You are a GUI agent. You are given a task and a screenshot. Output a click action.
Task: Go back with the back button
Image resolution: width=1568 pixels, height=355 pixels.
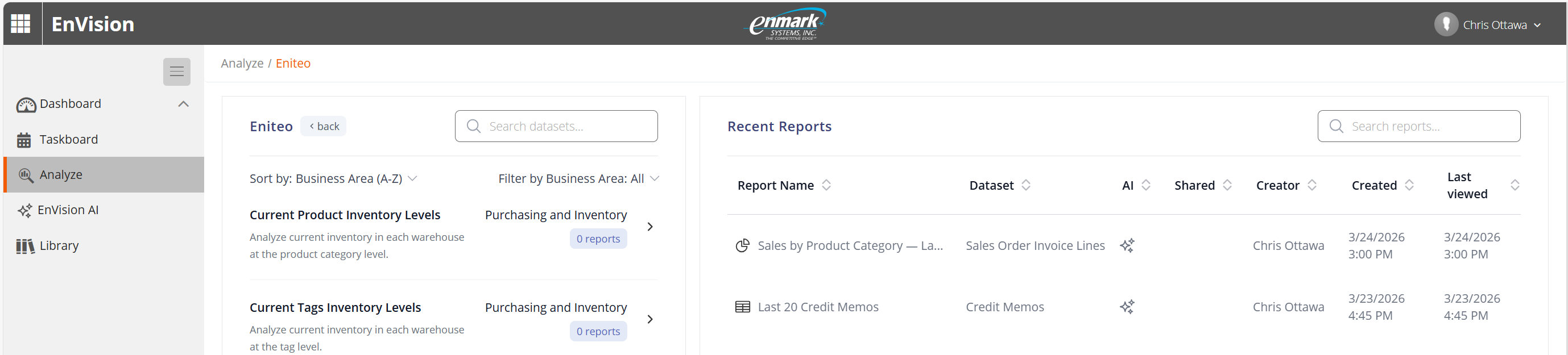tap(324, 126)
